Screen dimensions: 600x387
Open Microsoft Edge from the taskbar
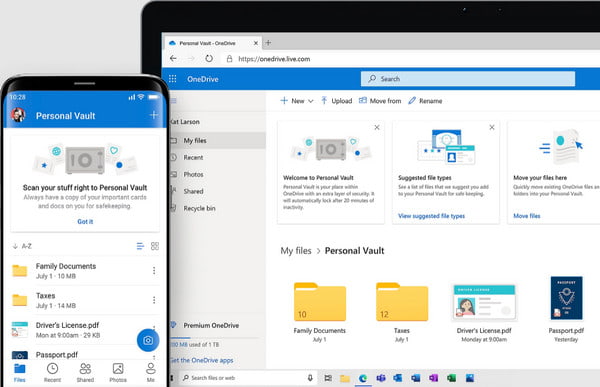[363, 378]
